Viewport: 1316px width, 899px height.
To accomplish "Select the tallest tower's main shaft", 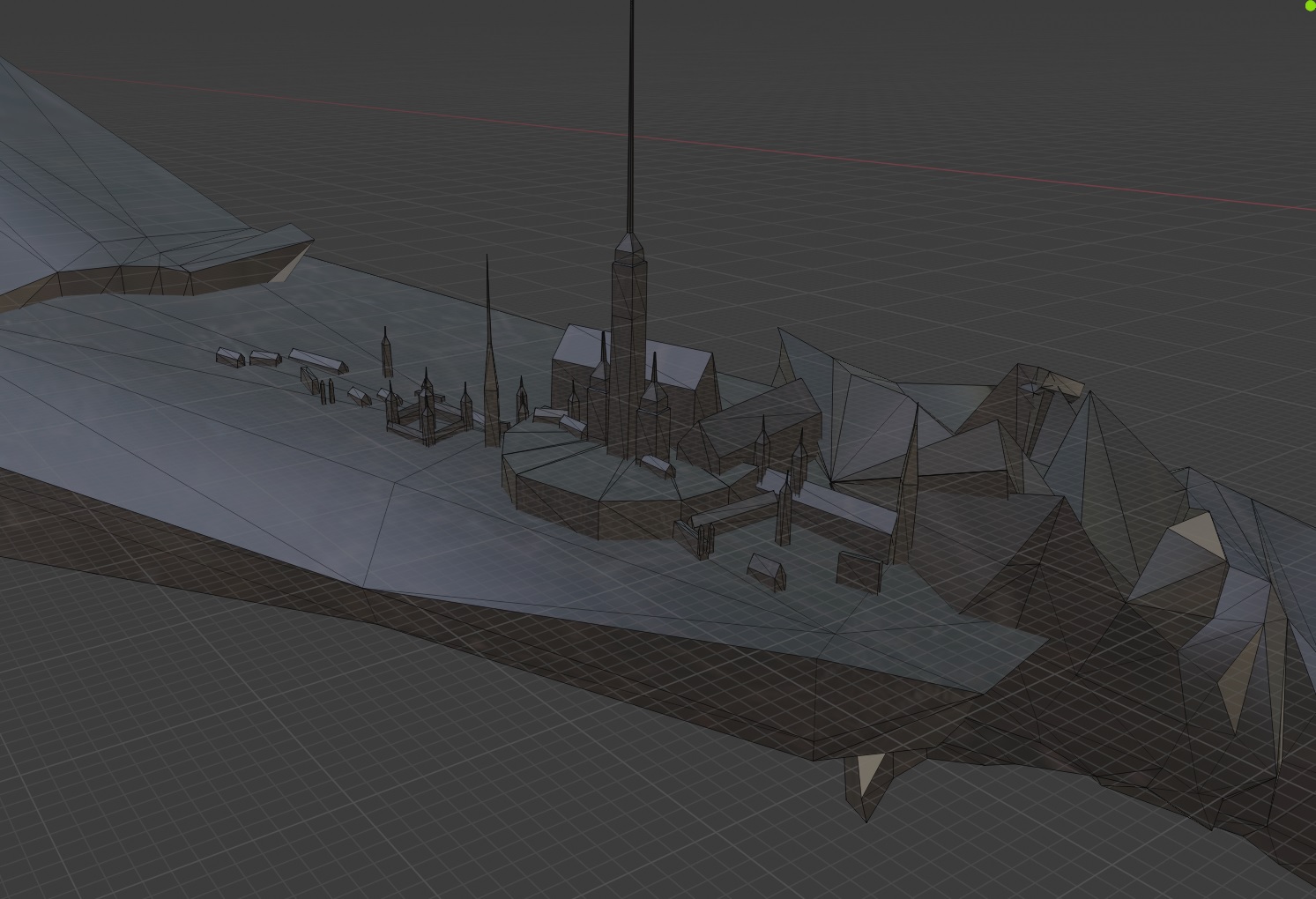I will [627, 353].
